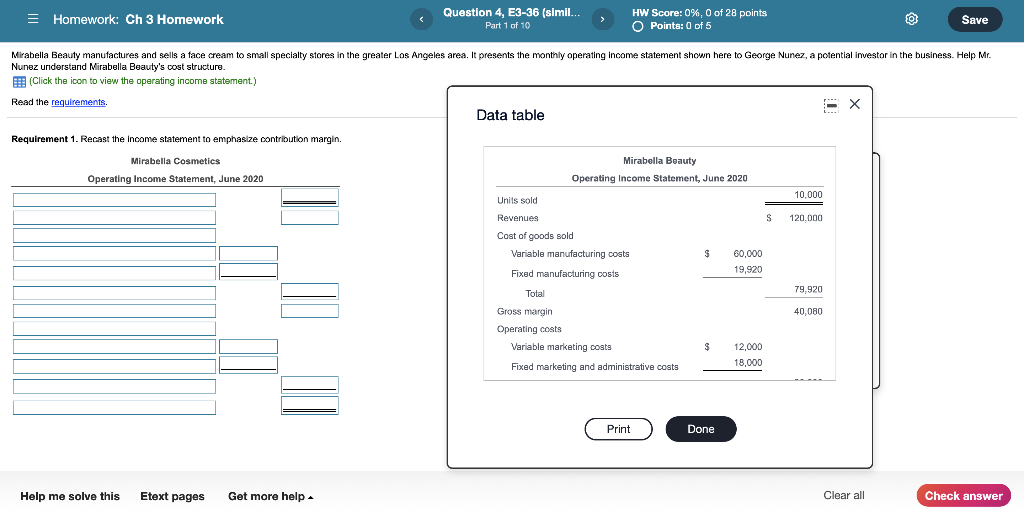
Task: Open Help me solve this
Action: (70, 496)
